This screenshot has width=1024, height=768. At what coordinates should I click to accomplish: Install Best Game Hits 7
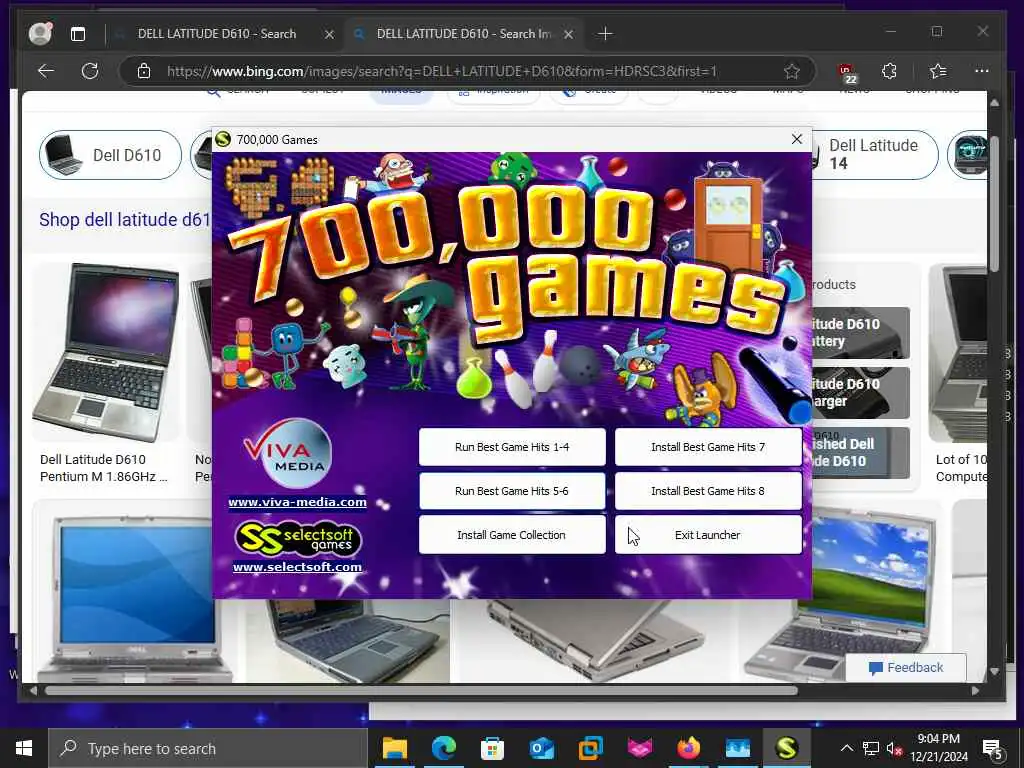(708, 447)
